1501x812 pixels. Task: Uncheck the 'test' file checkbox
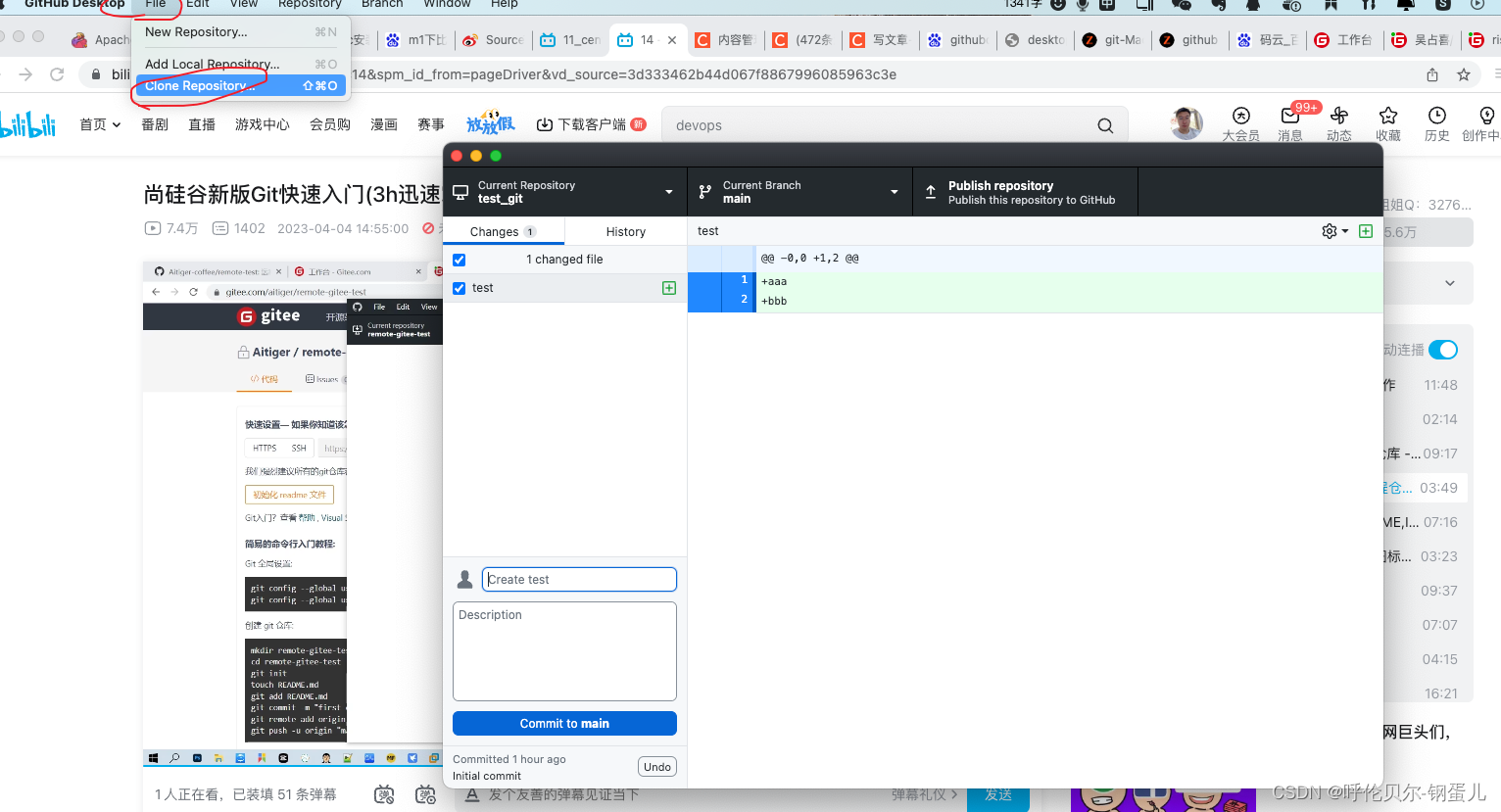[460, 288]
